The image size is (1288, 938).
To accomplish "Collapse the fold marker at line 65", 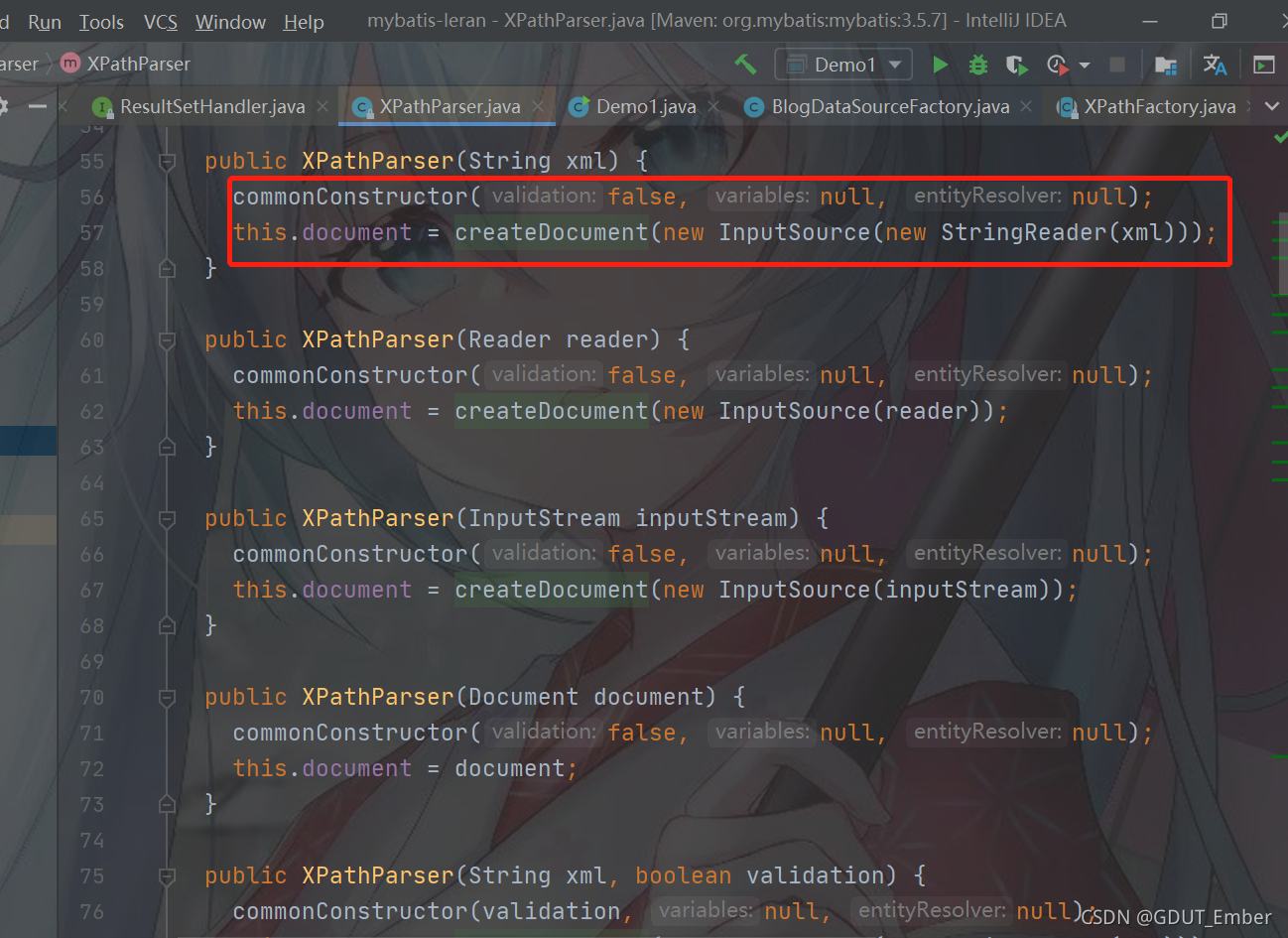I will point(167,519).
